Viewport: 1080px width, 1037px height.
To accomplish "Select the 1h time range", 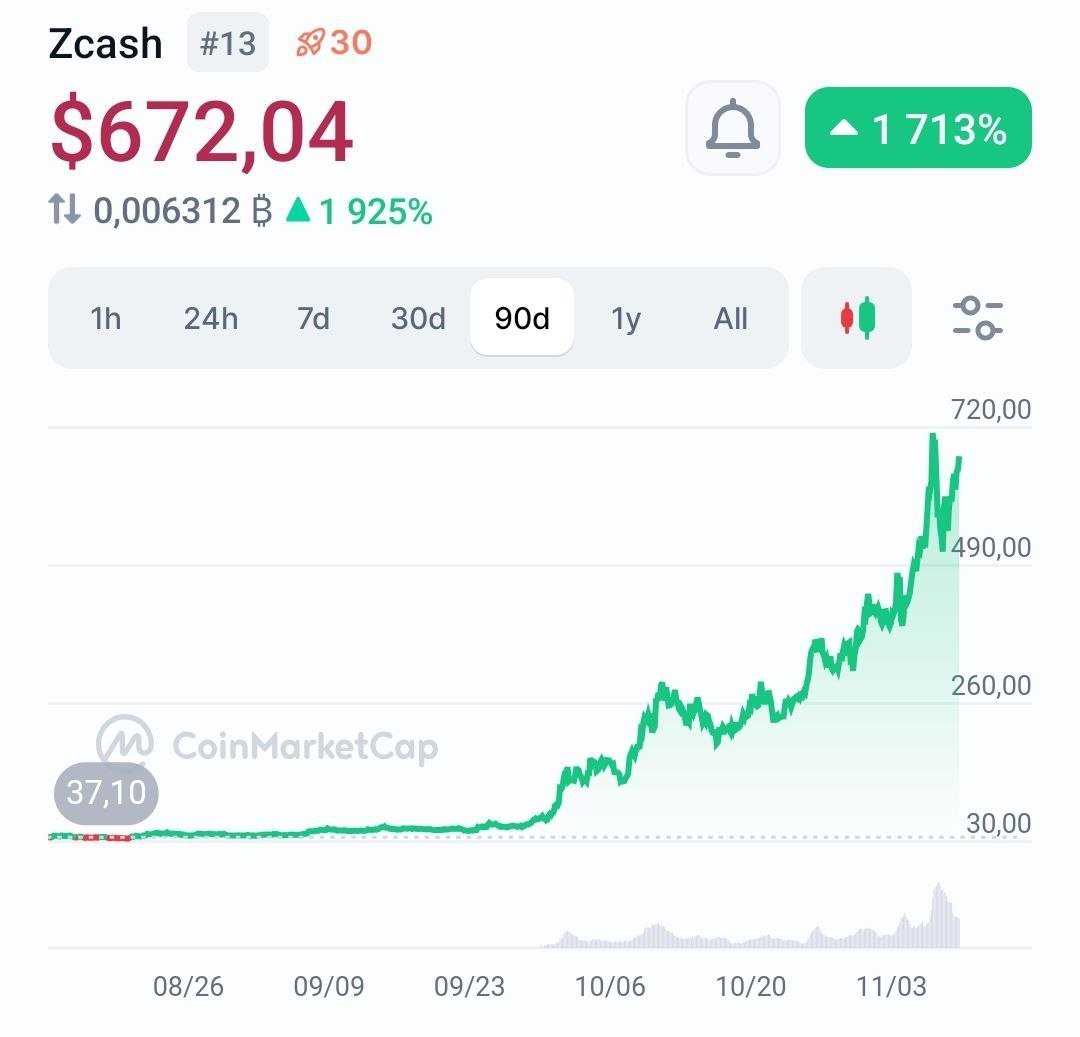I will (x=105, y=318).
